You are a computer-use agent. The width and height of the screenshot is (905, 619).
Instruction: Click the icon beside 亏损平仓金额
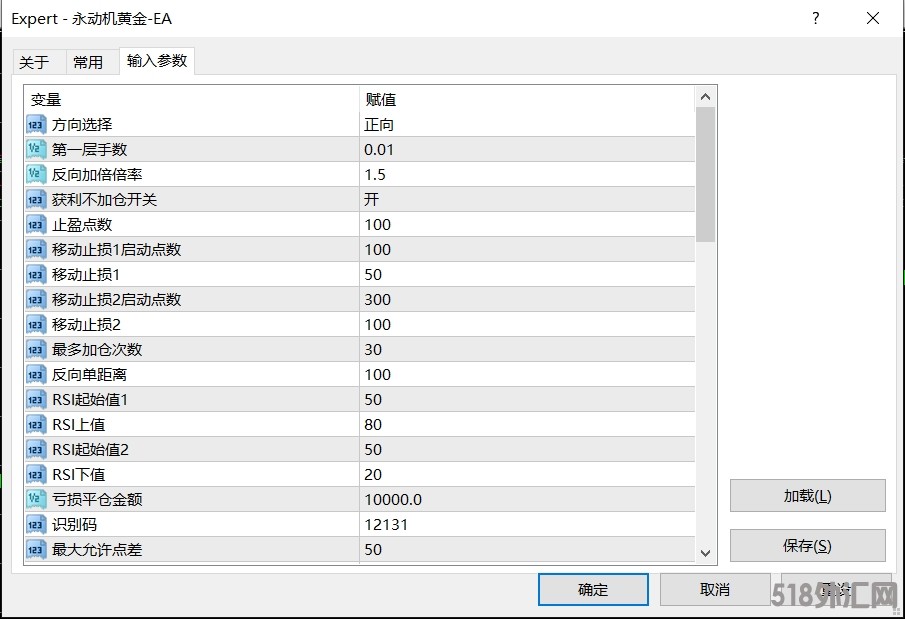coord(36,499)
